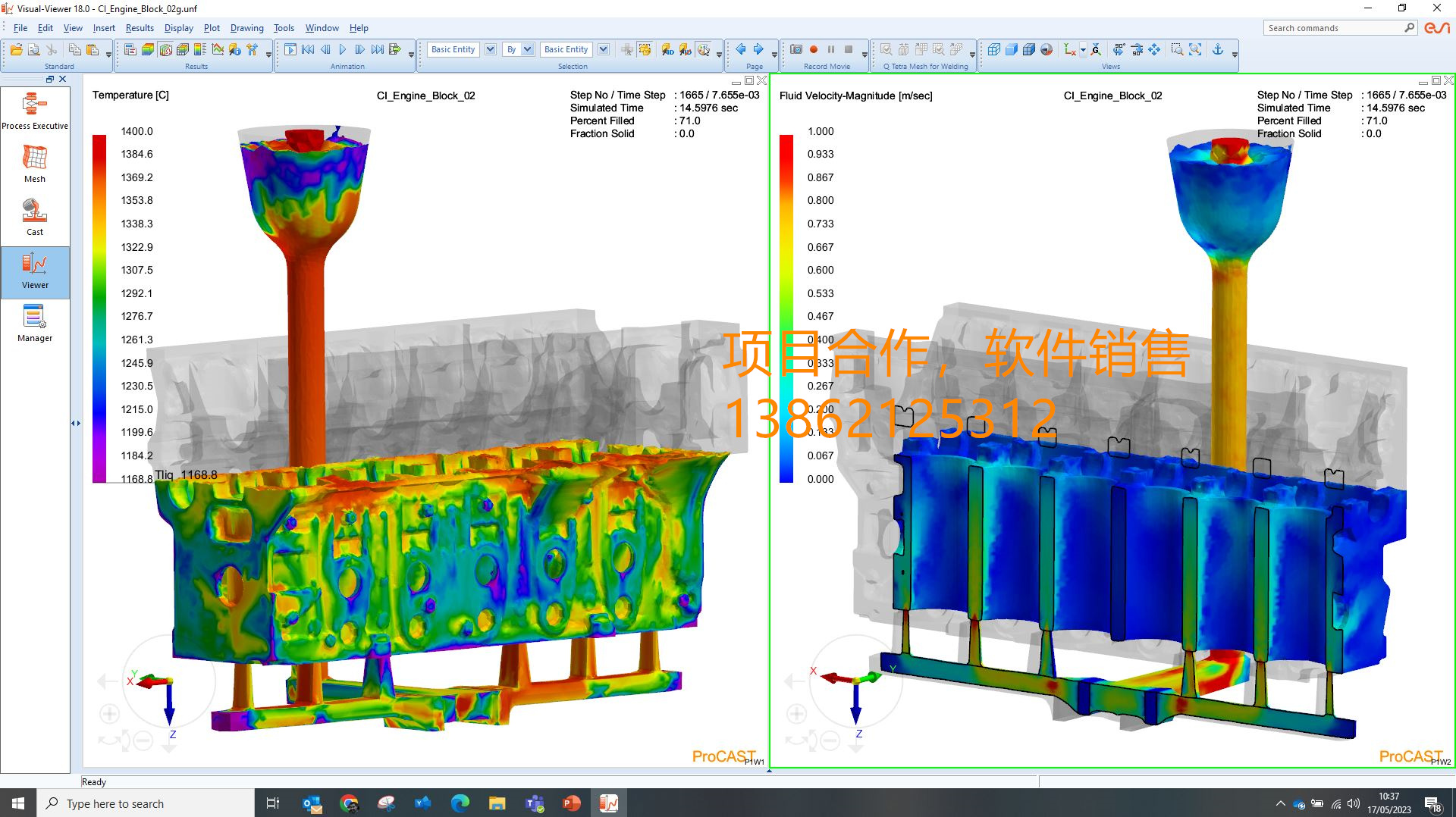This screenshot has width=1456, height=817.
Task: Switch to Viewer module
Action: pos(35,271)
